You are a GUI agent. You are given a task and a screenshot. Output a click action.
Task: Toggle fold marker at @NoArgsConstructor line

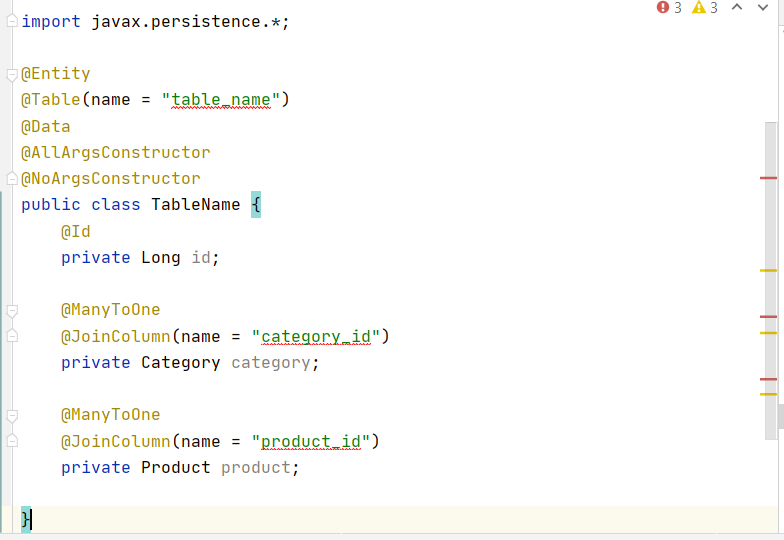pyautogui.click(x=12, y=178)
